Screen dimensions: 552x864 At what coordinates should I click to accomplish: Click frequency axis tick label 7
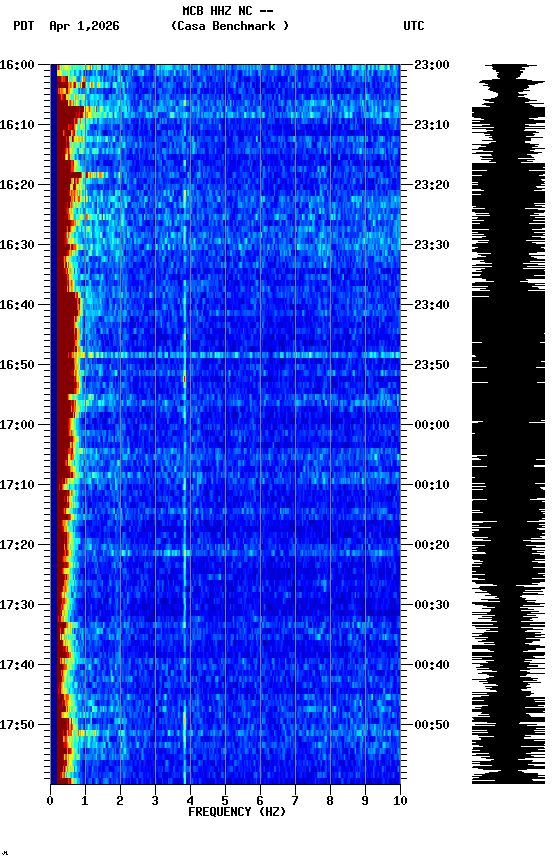pyautogui.click(x=295, y=801)
